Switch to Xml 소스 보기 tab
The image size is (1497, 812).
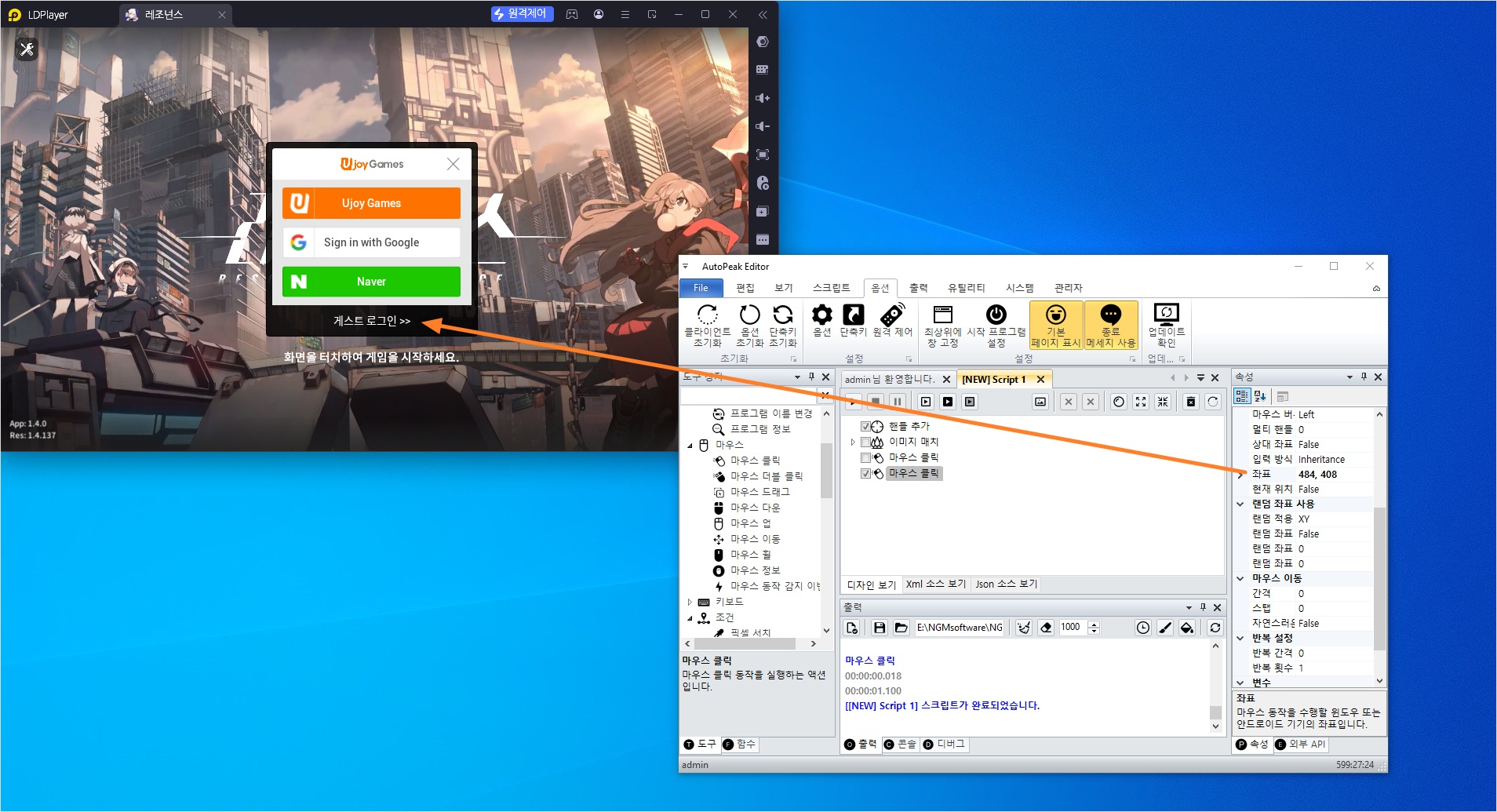click(x=936, y=584)
